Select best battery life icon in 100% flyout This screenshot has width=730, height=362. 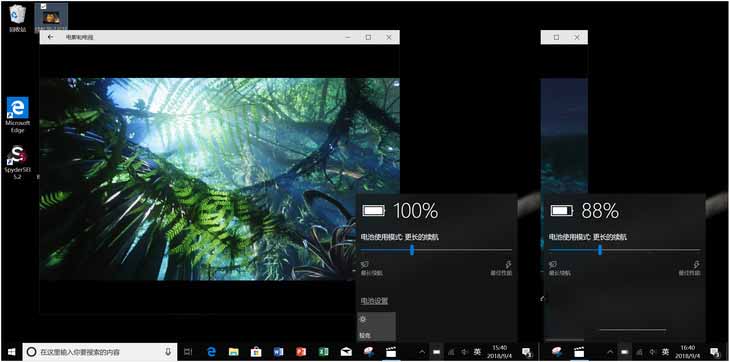tap(365, 264)
